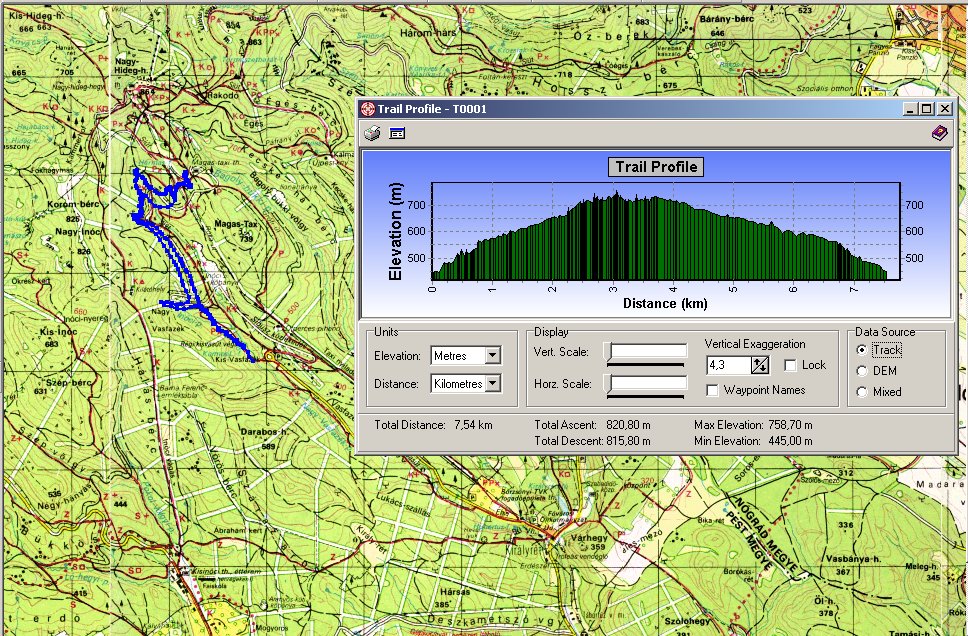Viewport: 968px width, 636px height.
Task: Click the Max Elevation 758,70 m value
Action: click(x=790, y=425)
